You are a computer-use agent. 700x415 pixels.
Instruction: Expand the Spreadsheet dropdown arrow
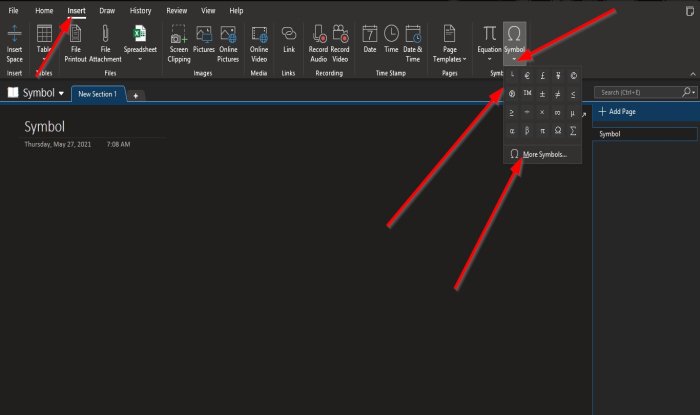(x=140, y=59)
